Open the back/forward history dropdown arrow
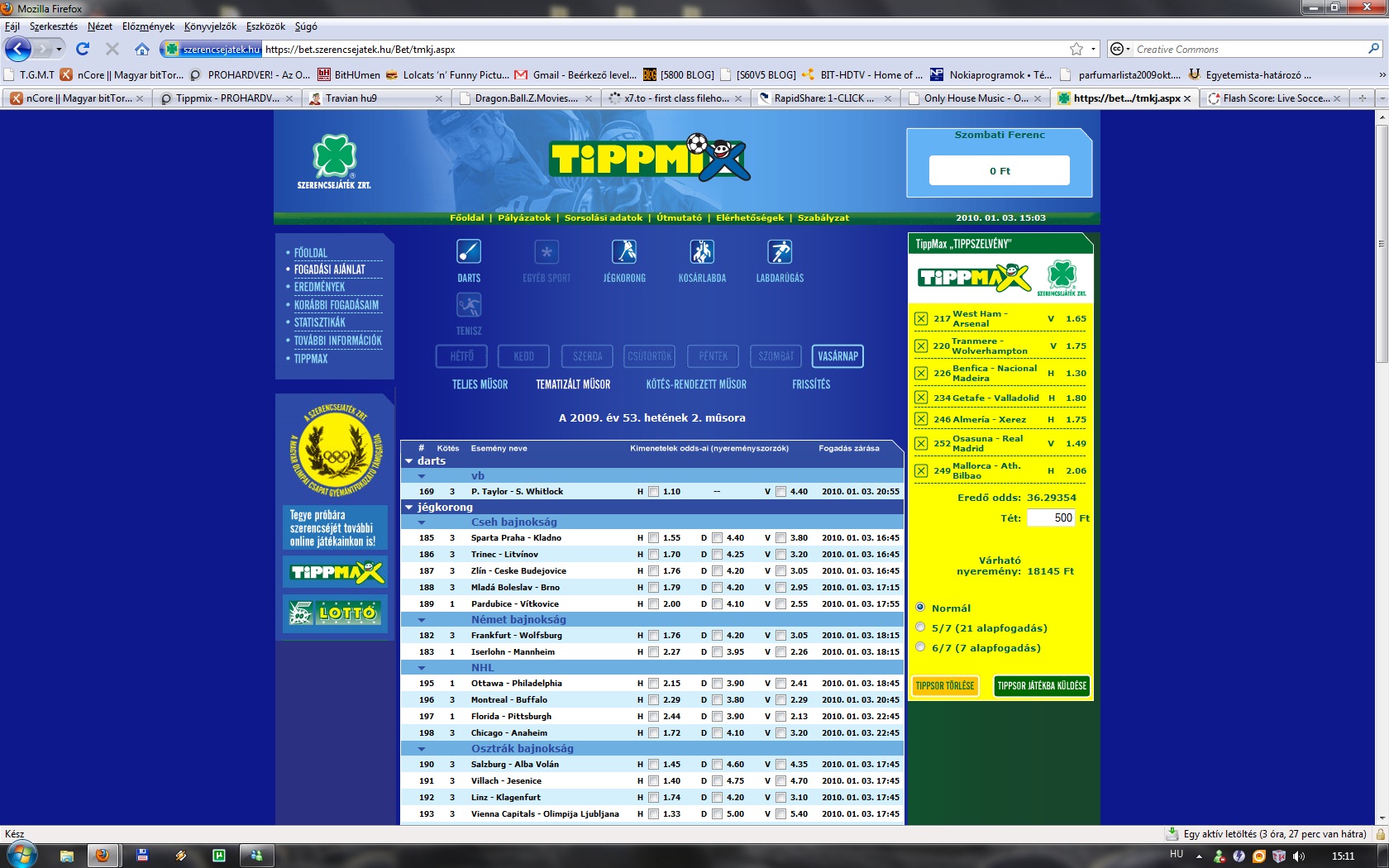Viewport: 1389px width, 868px height. point(59,49)
